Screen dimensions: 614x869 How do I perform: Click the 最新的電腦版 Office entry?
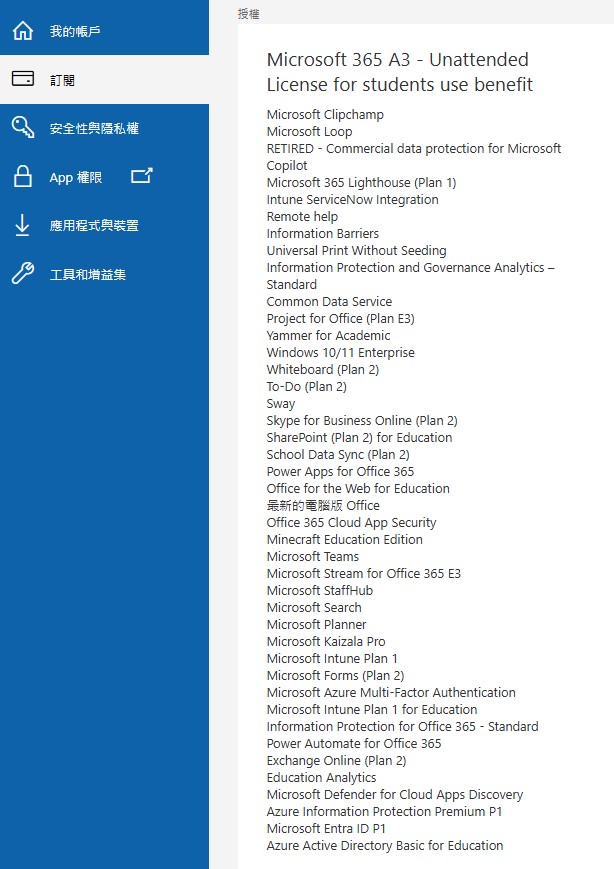click(323, 505)
